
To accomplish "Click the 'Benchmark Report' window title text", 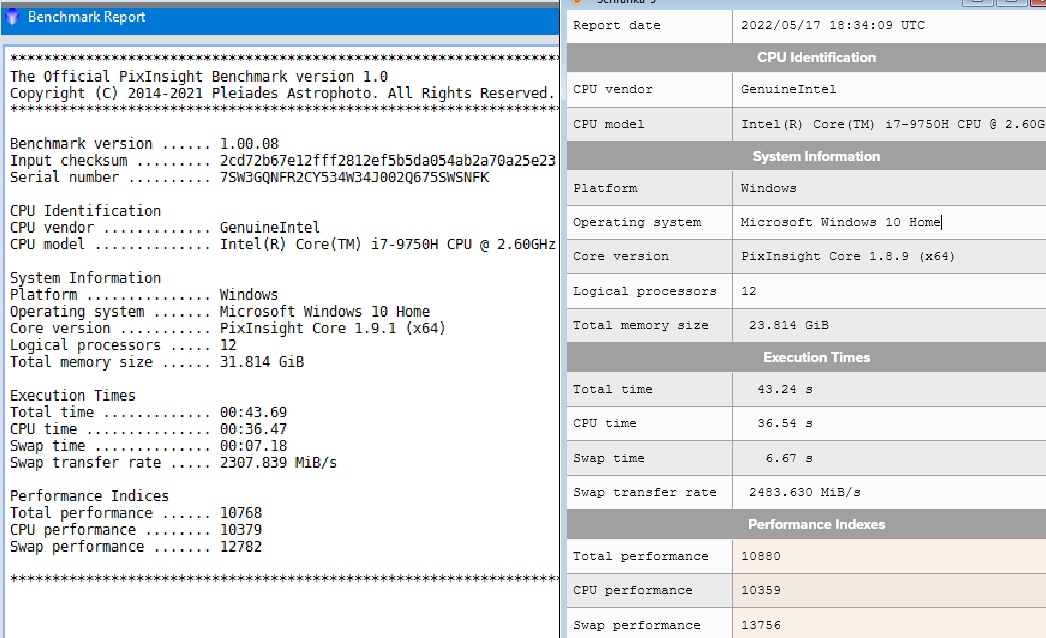I will tap(87, 17).
